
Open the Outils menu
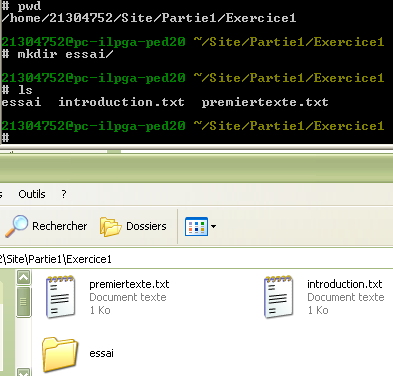click(x=32, y=194)
